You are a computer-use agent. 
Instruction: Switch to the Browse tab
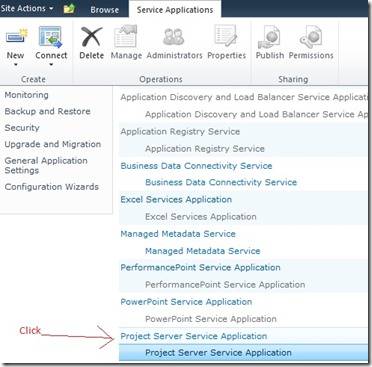coord(104,10)
